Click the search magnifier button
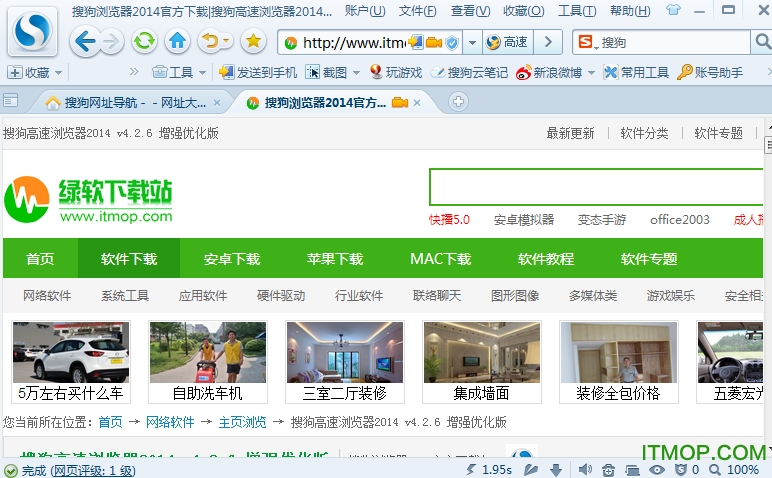 click(x=762, y=42)
